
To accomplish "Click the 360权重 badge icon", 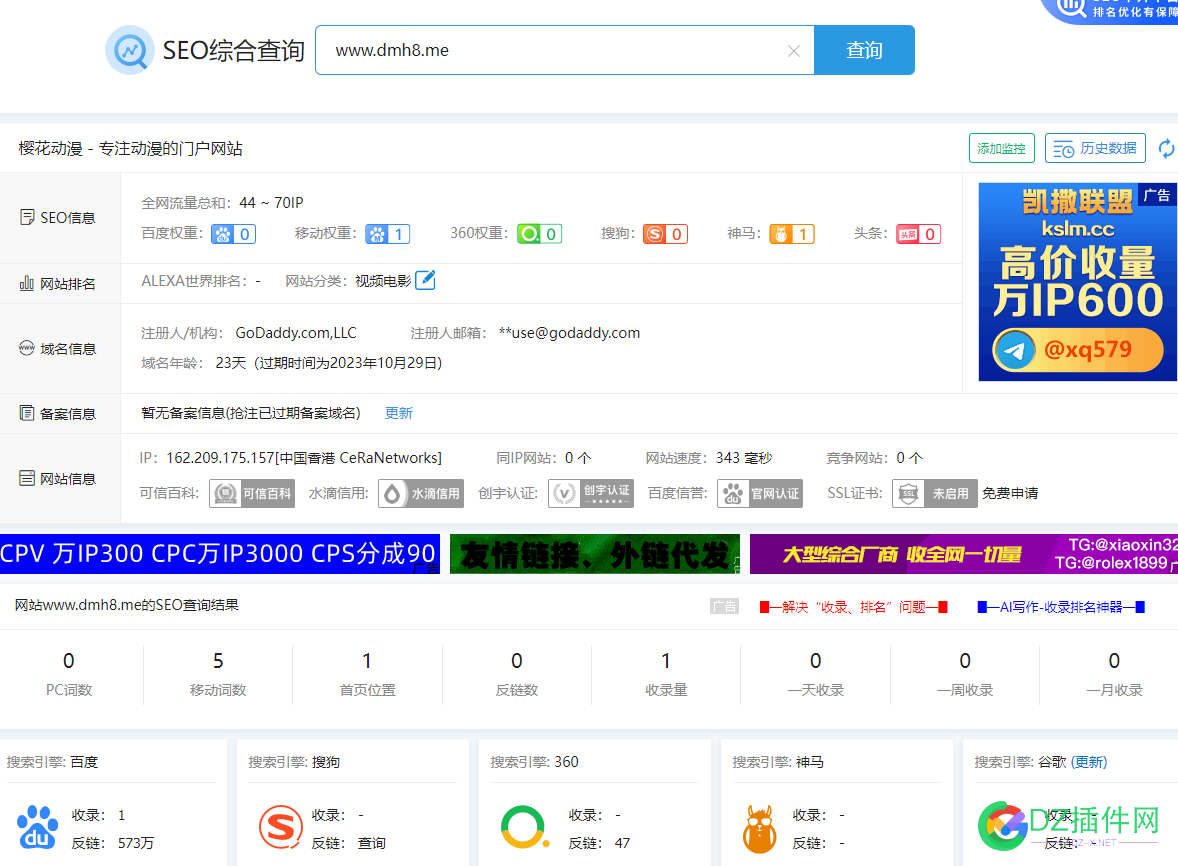I will 539,234.
